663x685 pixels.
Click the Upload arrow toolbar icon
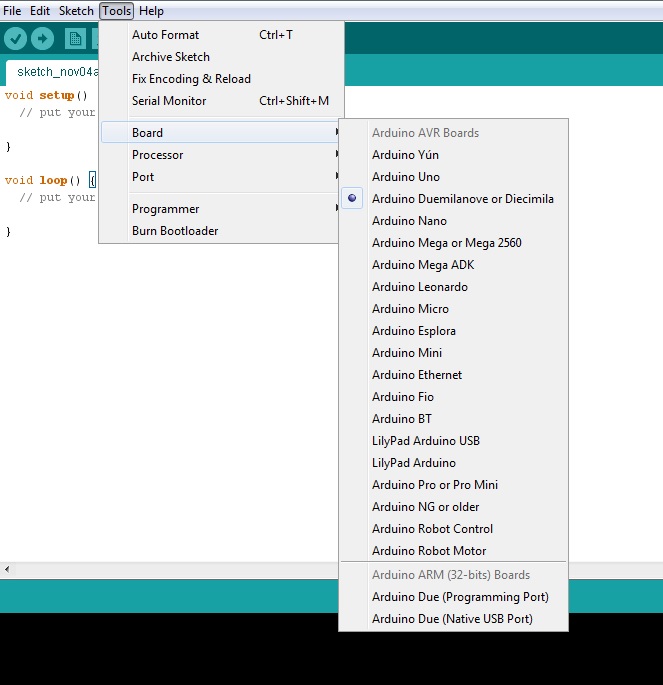(x=42, y=39)
